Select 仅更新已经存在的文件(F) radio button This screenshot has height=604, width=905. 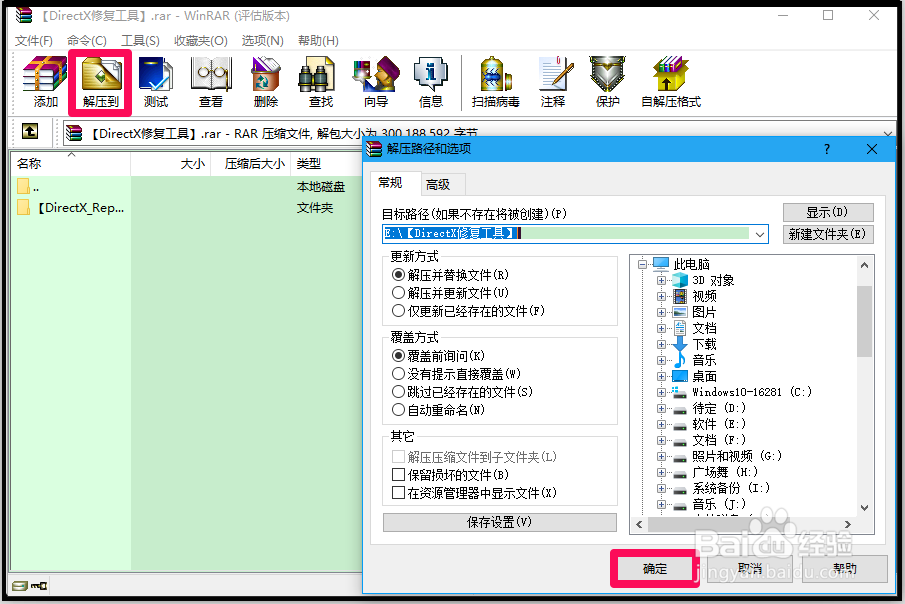398,311
